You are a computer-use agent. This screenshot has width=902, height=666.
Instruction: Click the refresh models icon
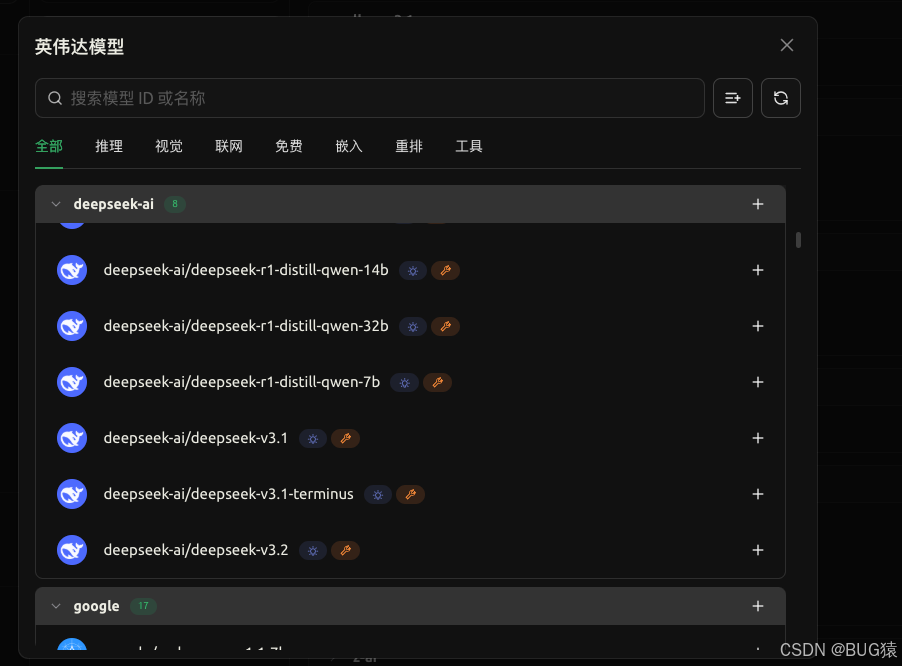pos(781,98)
